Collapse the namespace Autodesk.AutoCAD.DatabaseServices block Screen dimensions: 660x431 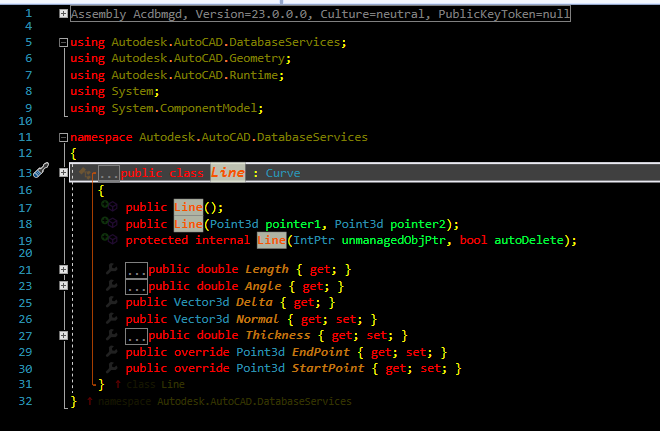coord(64,137)
